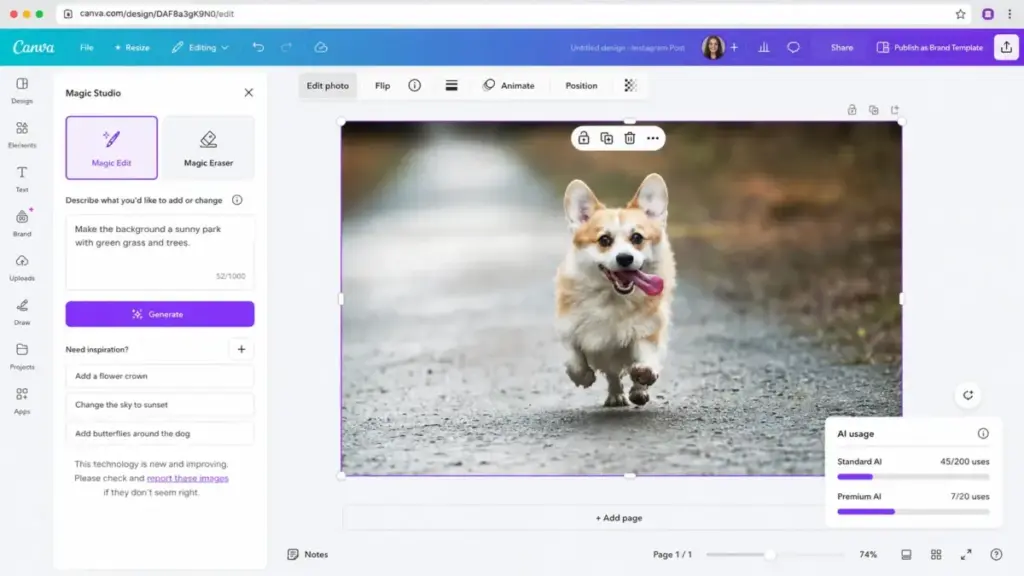1024x576 pixels.
Task: Click the upload share icon at top right
Action: pyautogui.click(x=1006, y=47)
